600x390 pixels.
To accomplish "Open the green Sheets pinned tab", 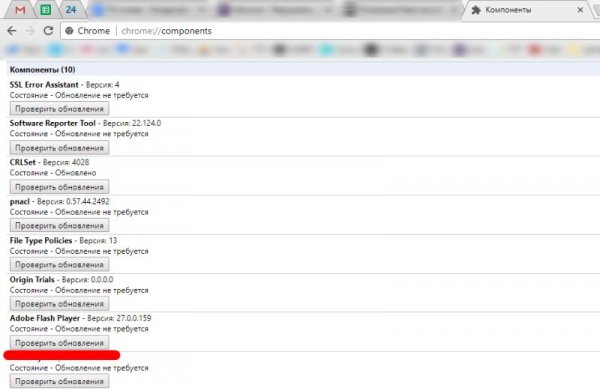I will (46, 10).
